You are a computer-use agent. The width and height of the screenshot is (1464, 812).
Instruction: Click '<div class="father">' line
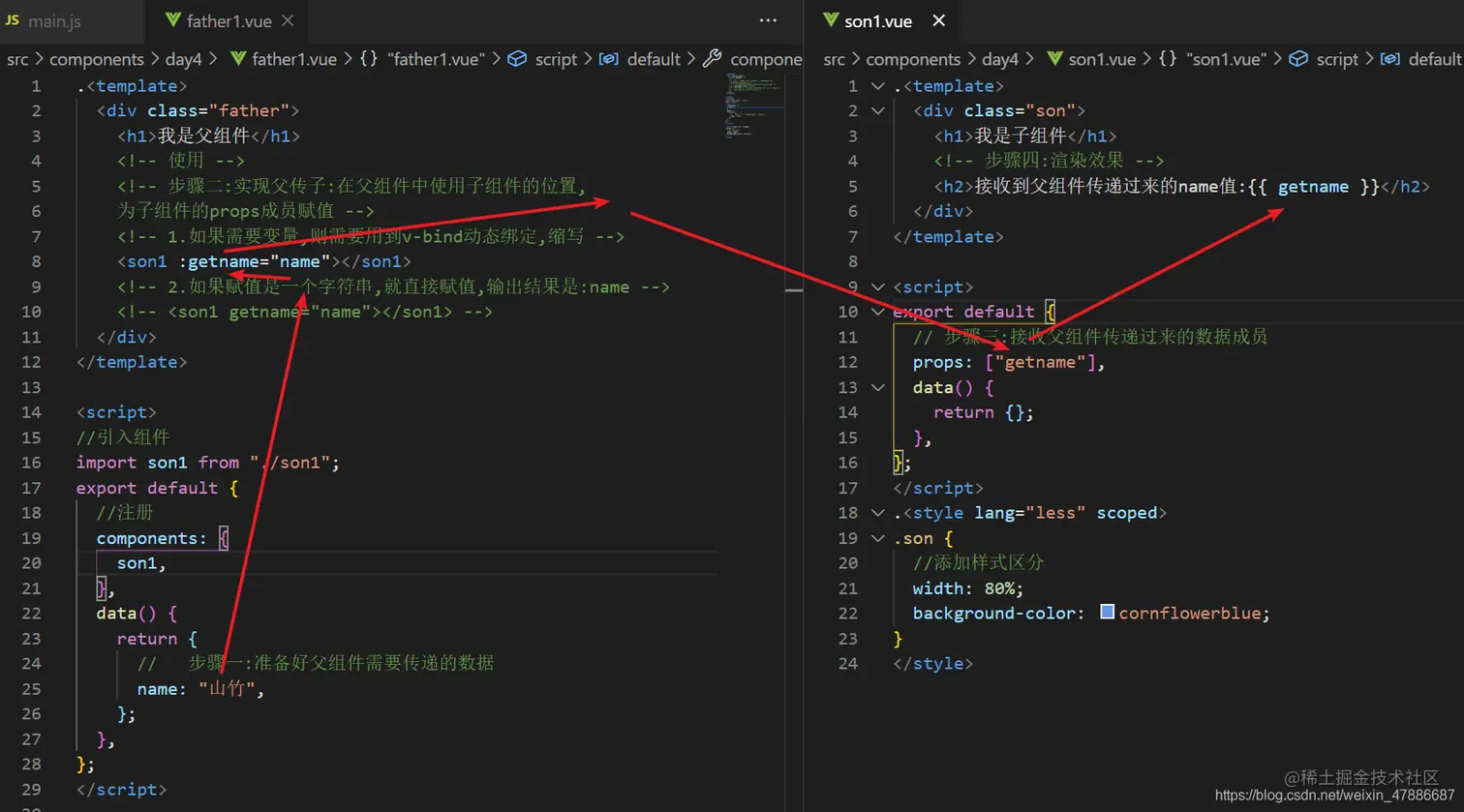coord(198,110)
